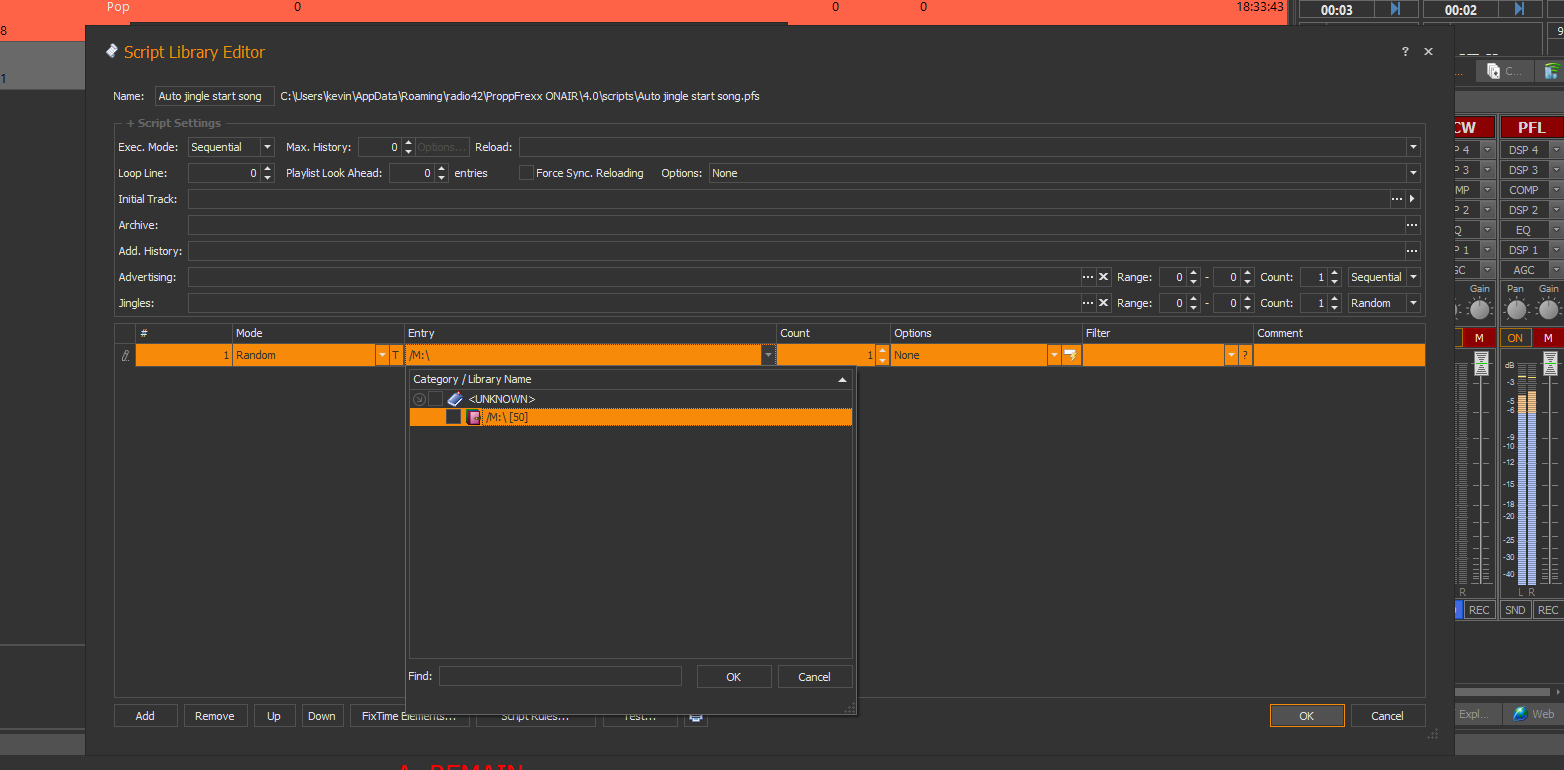Click the T button beside Mode column

coord(396,355)
